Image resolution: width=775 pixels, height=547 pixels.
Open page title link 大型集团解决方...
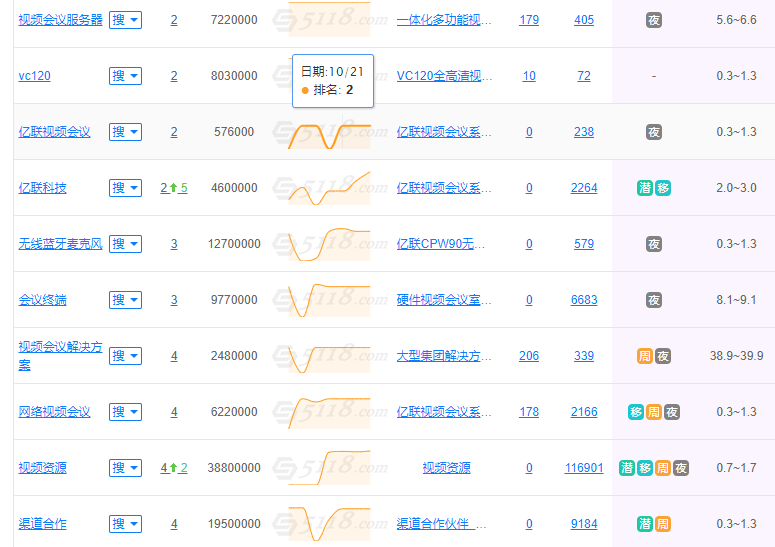[x=444, y=356]
